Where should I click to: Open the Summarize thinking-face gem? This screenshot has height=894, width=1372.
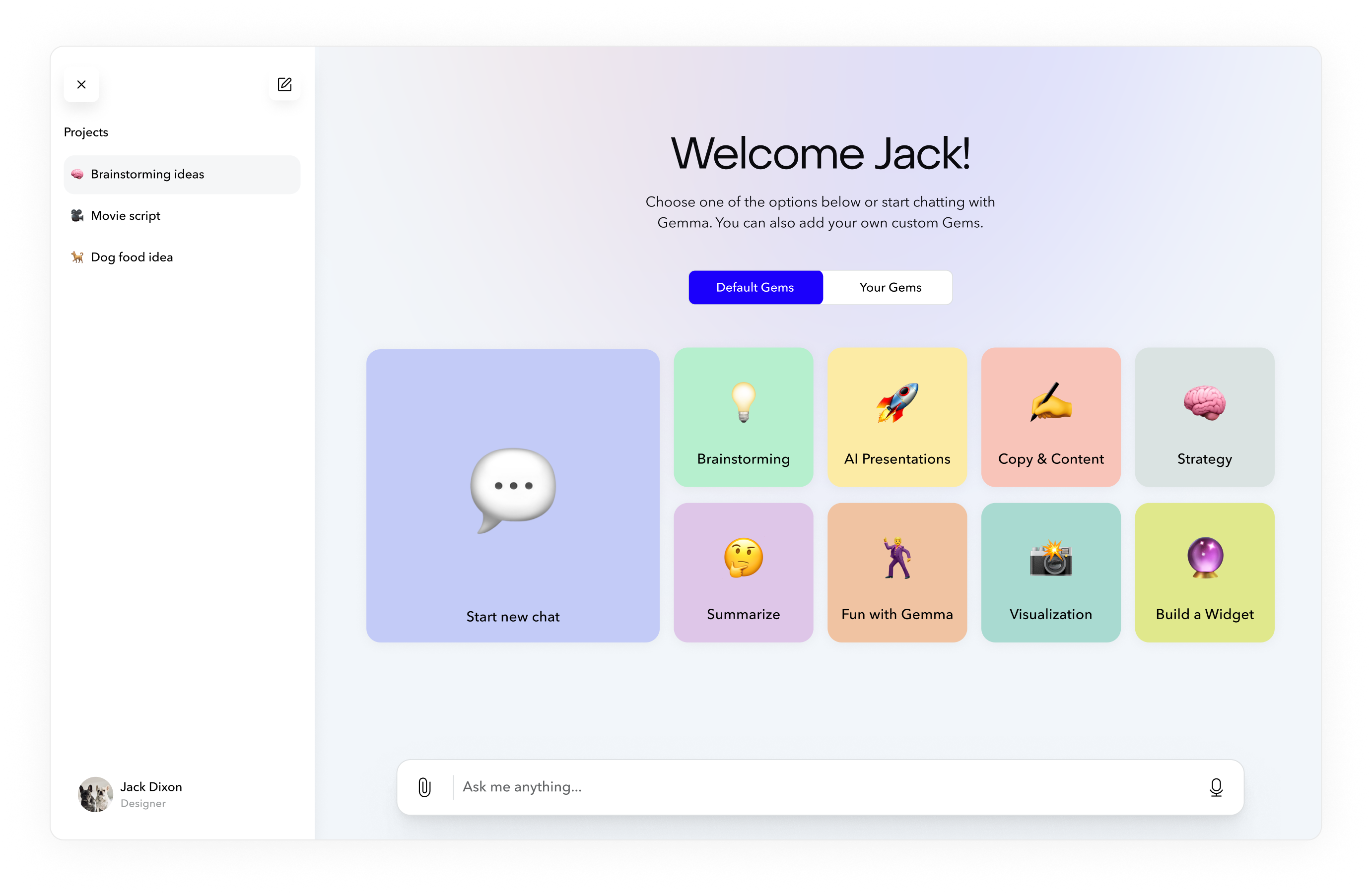743,572
